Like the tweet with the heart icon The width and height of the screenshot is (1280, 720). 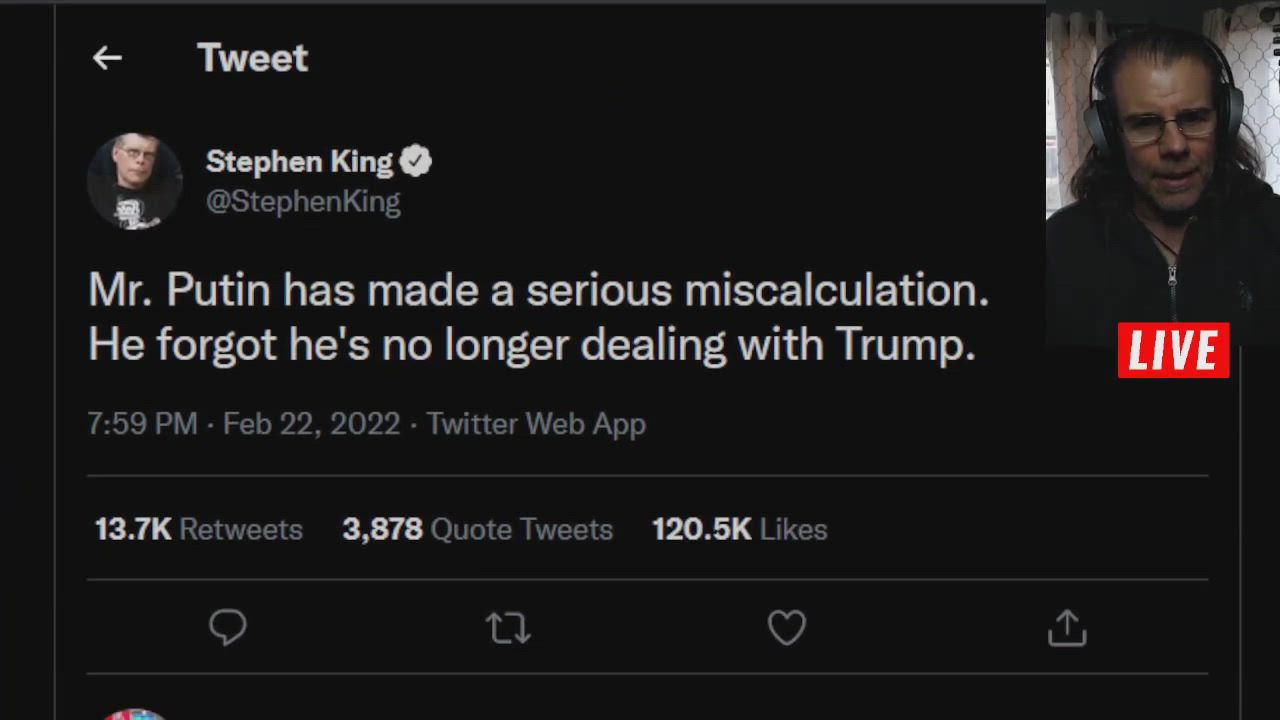click(x=787, y=628)
